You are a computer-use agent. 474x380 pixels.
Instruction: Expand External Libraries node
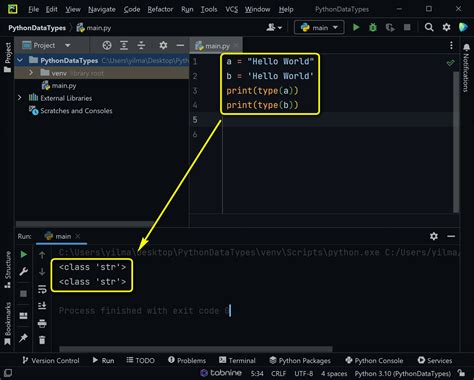[20, 98]
